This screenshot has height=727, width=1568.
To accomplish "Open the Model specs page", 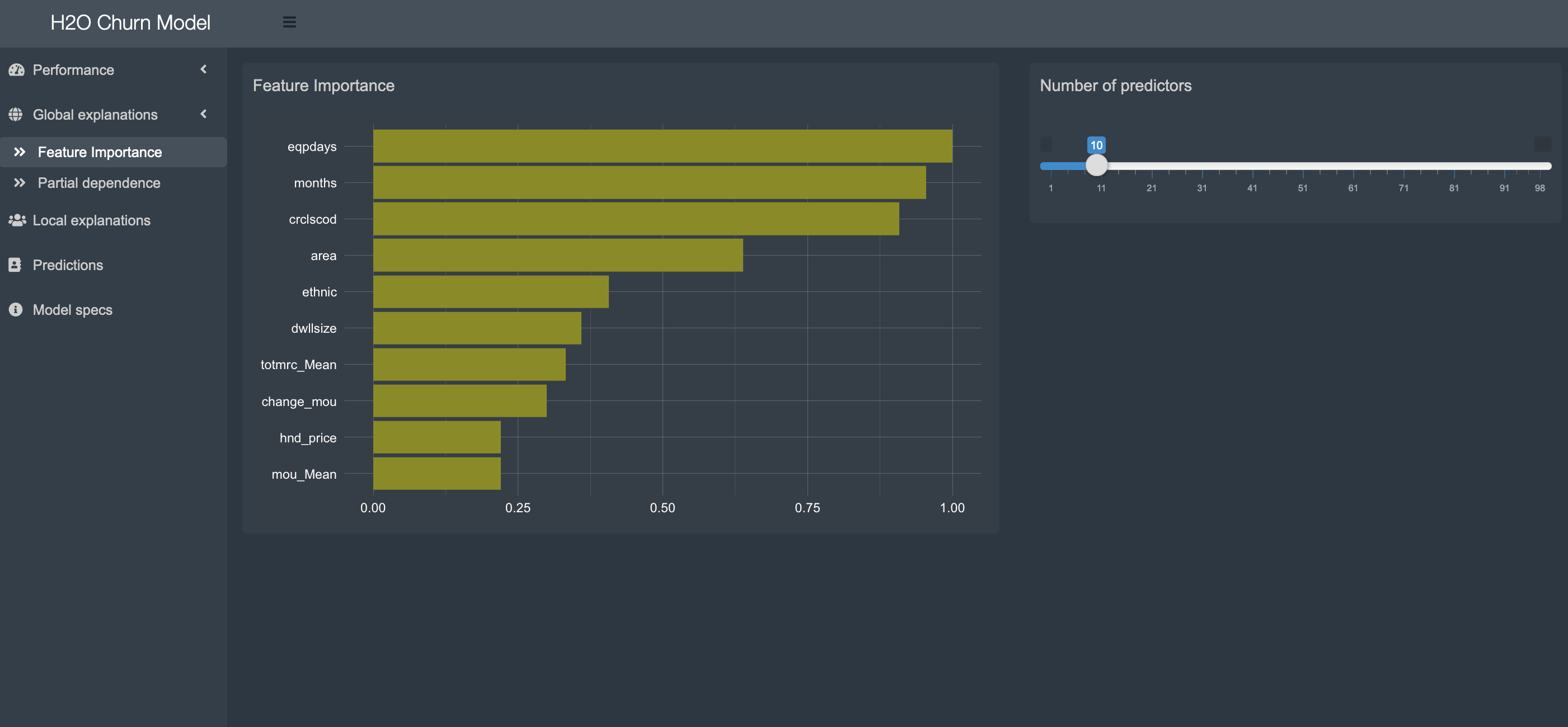I will 72,310.
